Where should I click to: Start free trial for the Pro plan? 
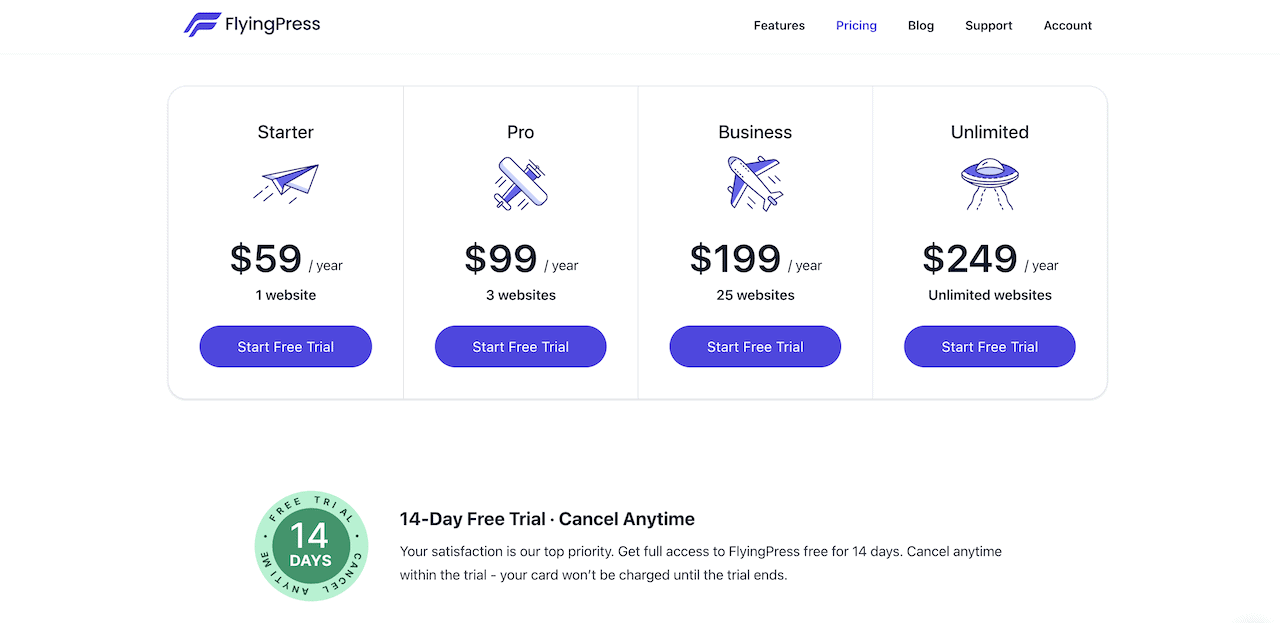520,346
